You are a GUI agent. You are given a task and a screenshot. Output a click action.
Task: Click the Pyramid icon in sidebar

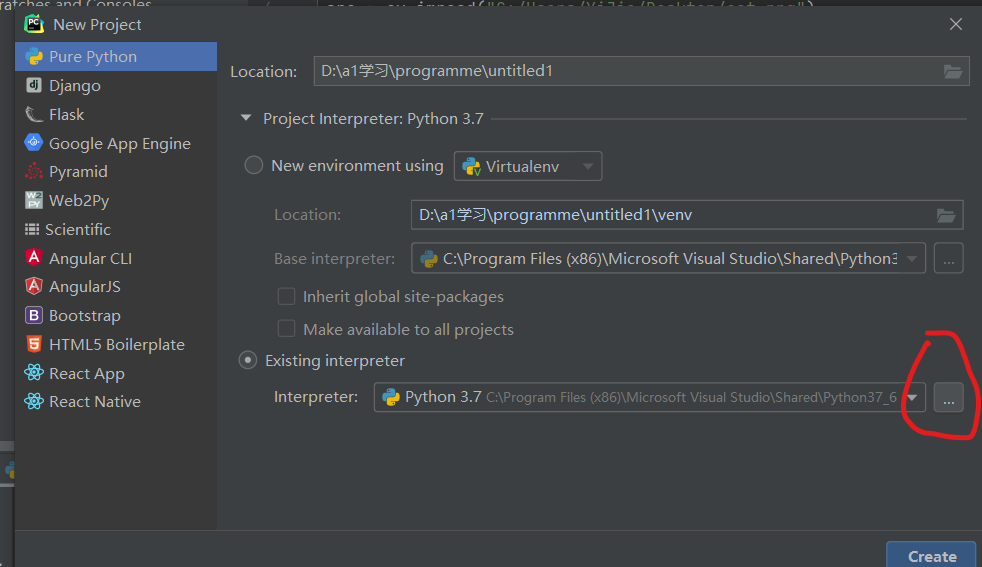[x=34, y=171]
